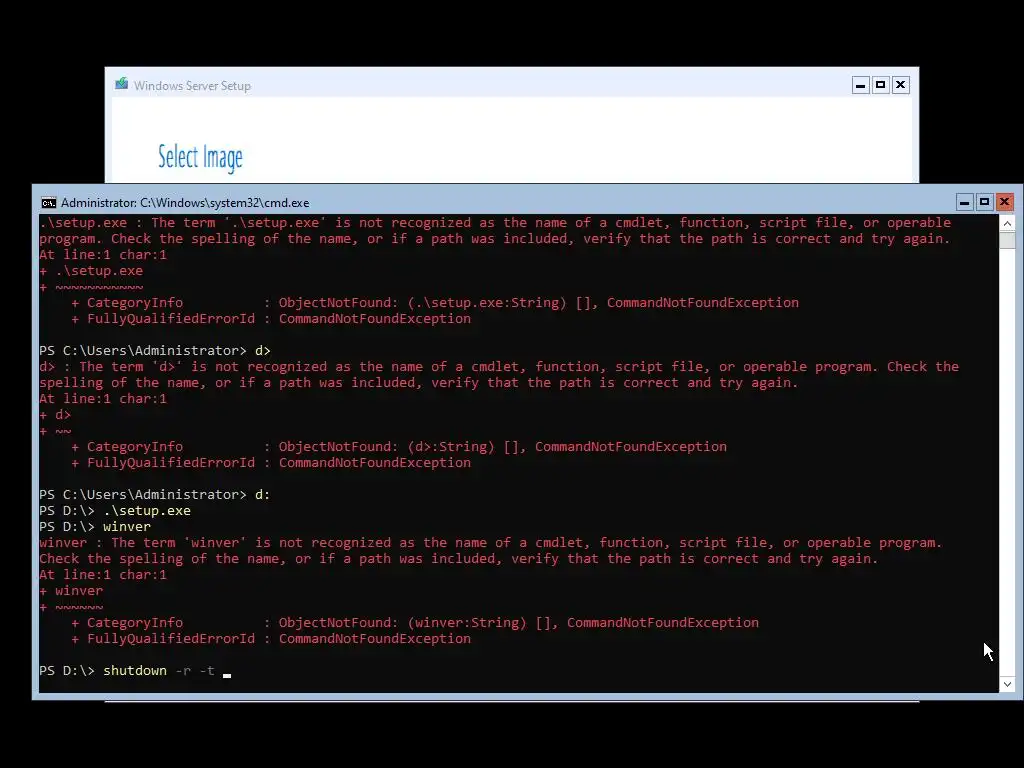Minimize the Windows Server Setup window

(x=861, y=85)
